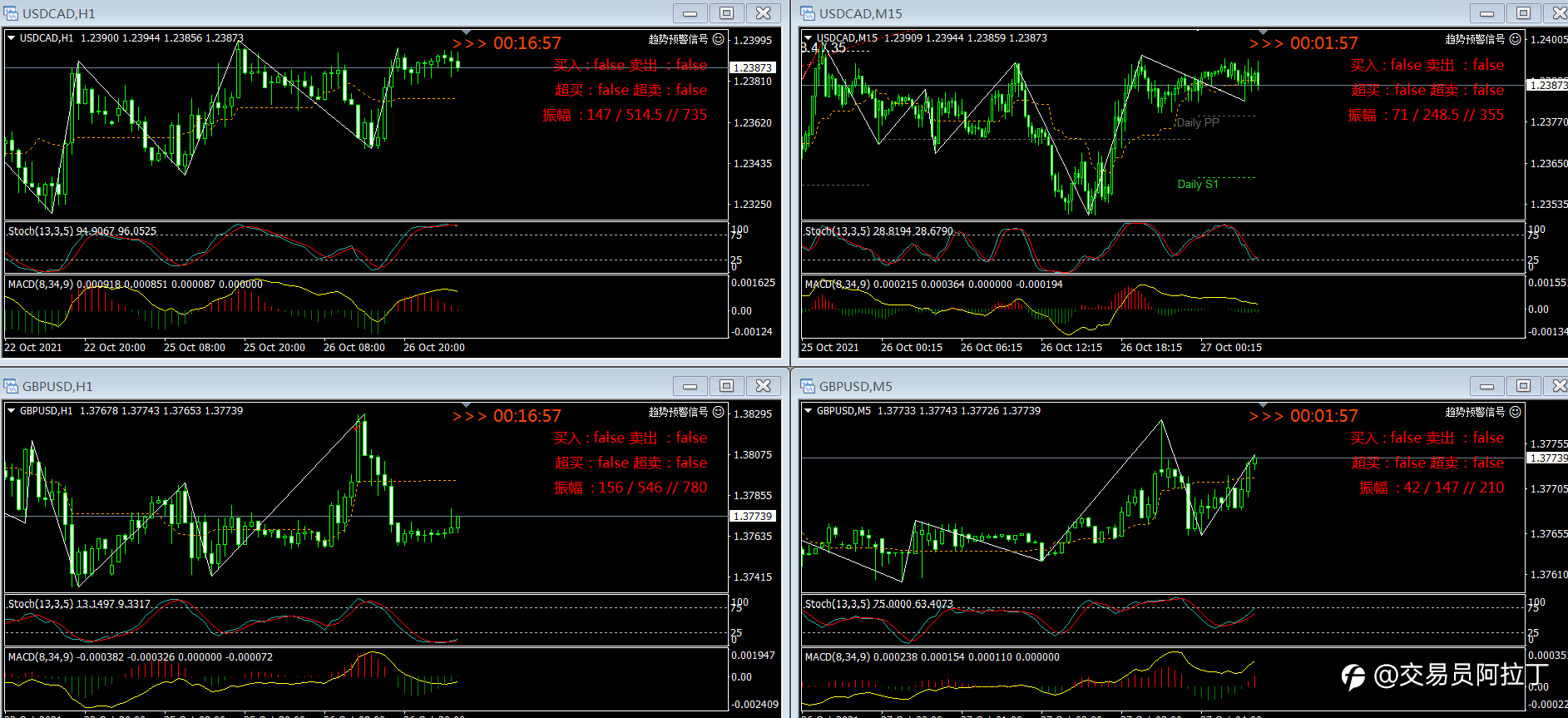Click Stoch(13,3,5) 13.1497 9.3317 indicator label
Image resolution: width=1568 pixels, height=718 pixels.
(x=79, y=604)
